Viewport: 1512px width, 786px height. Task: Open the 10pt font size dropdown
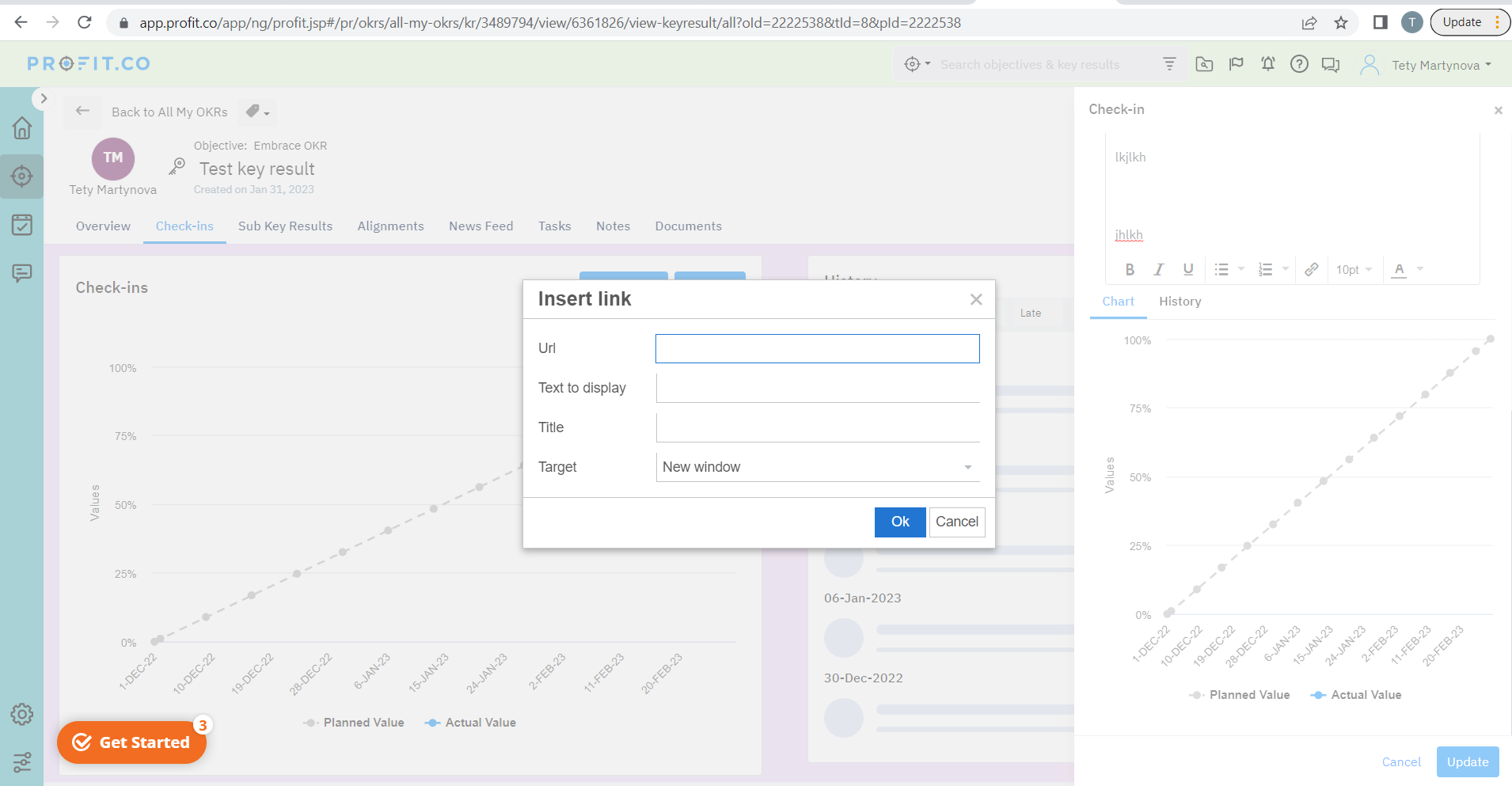(1354, 270)
